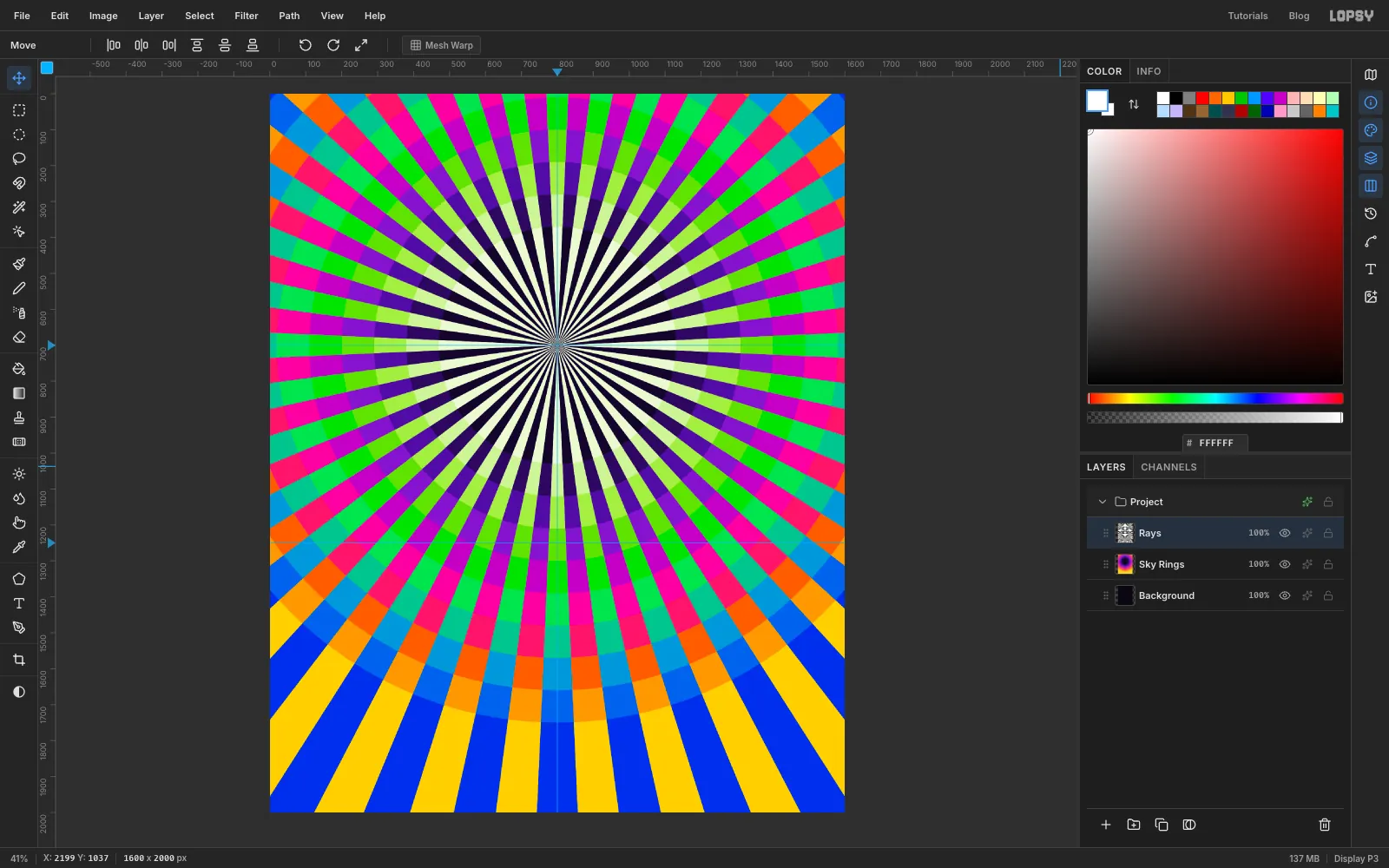Delete layer with trash icon
The height and width of the screenshot is (868, 1389).
1325,825
